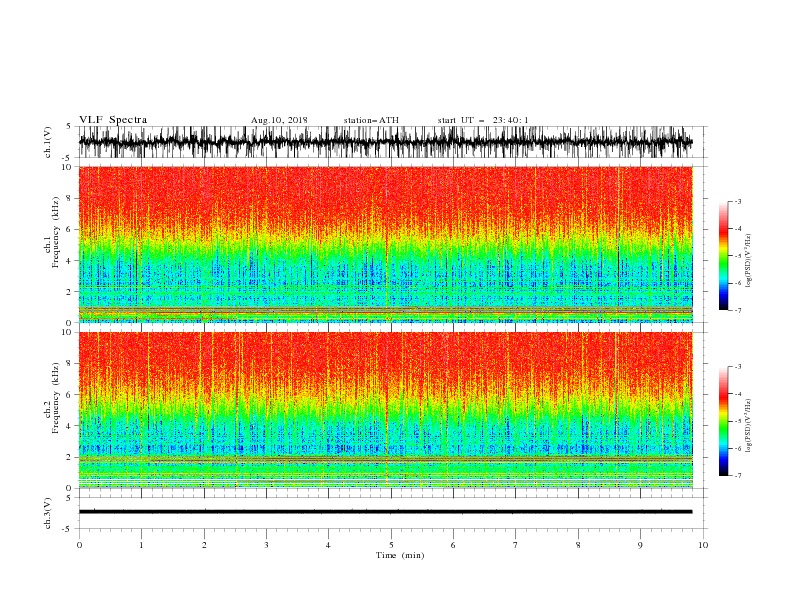Click the ch.1 colorbar log(PSD) label
This screenshot has width=792, height=612.
[x=749, y=261]
